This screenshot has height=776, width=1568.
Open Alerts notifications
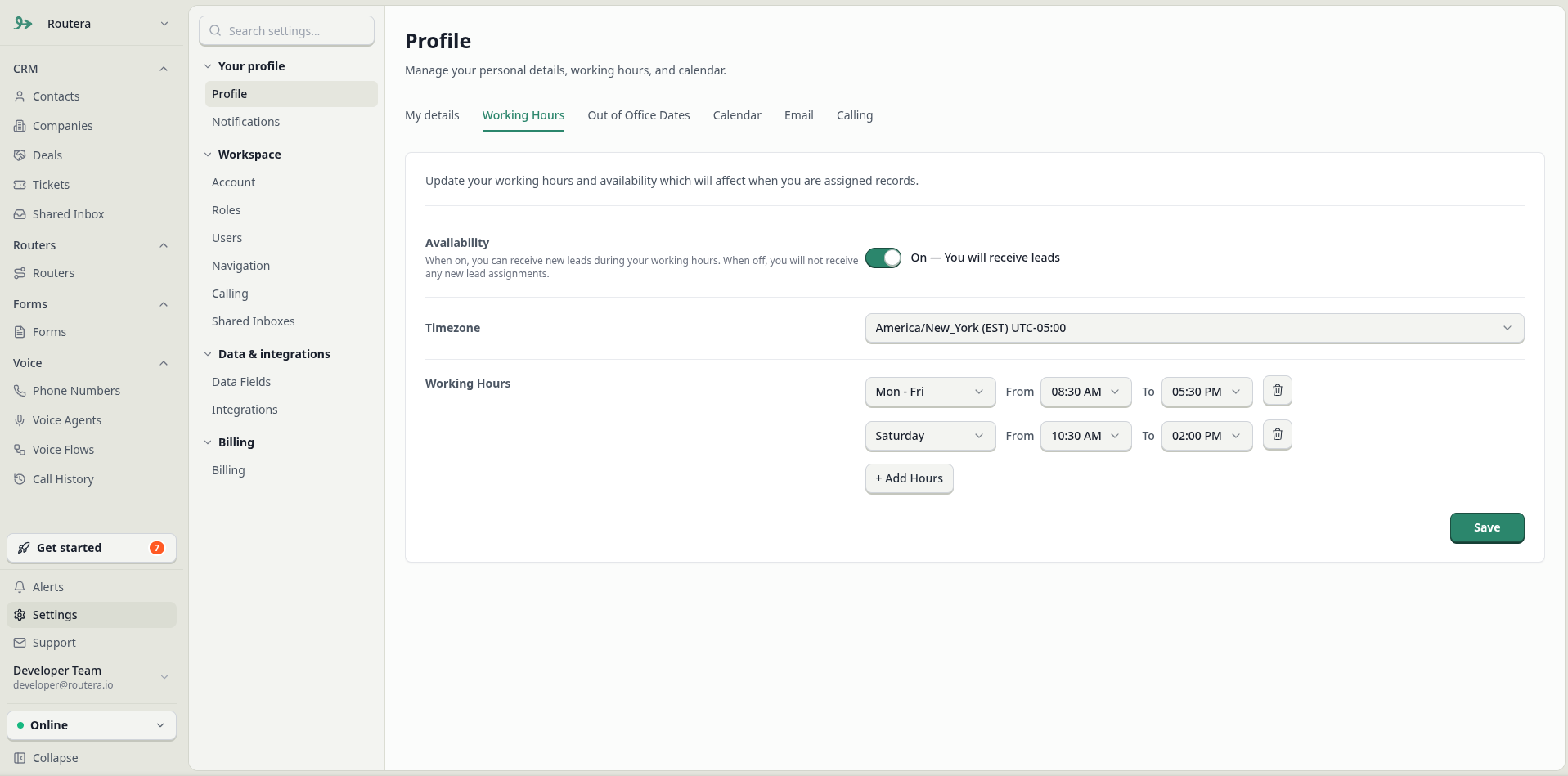[x=91, y=587]
